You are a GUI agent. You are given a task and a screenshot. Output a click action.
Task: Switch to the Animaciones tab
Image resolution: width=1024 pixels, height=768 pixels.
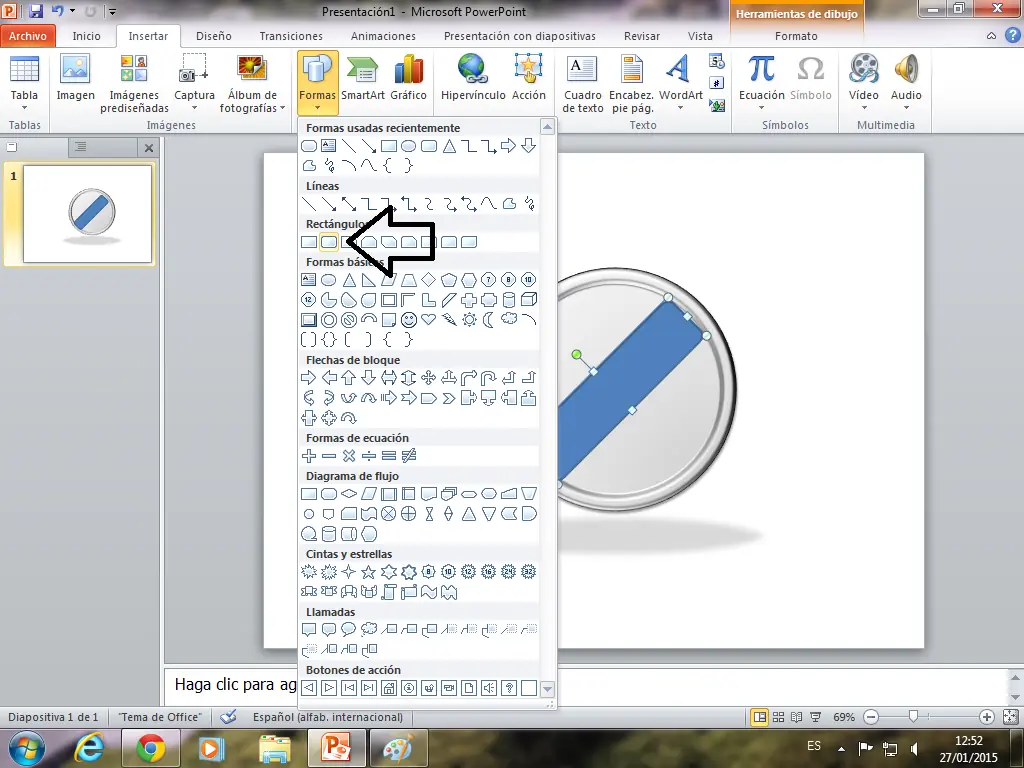(383, 36)
